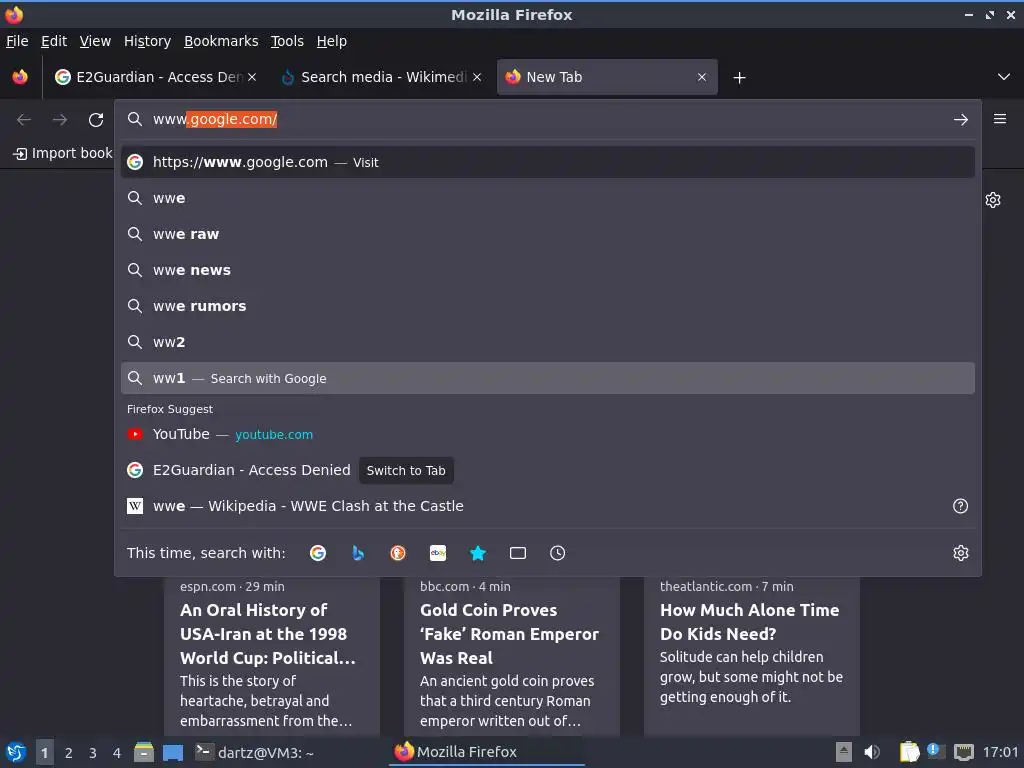Open the Bookmarks menu
Viewport: 1024px width, 768px height.
coord(221,41)
